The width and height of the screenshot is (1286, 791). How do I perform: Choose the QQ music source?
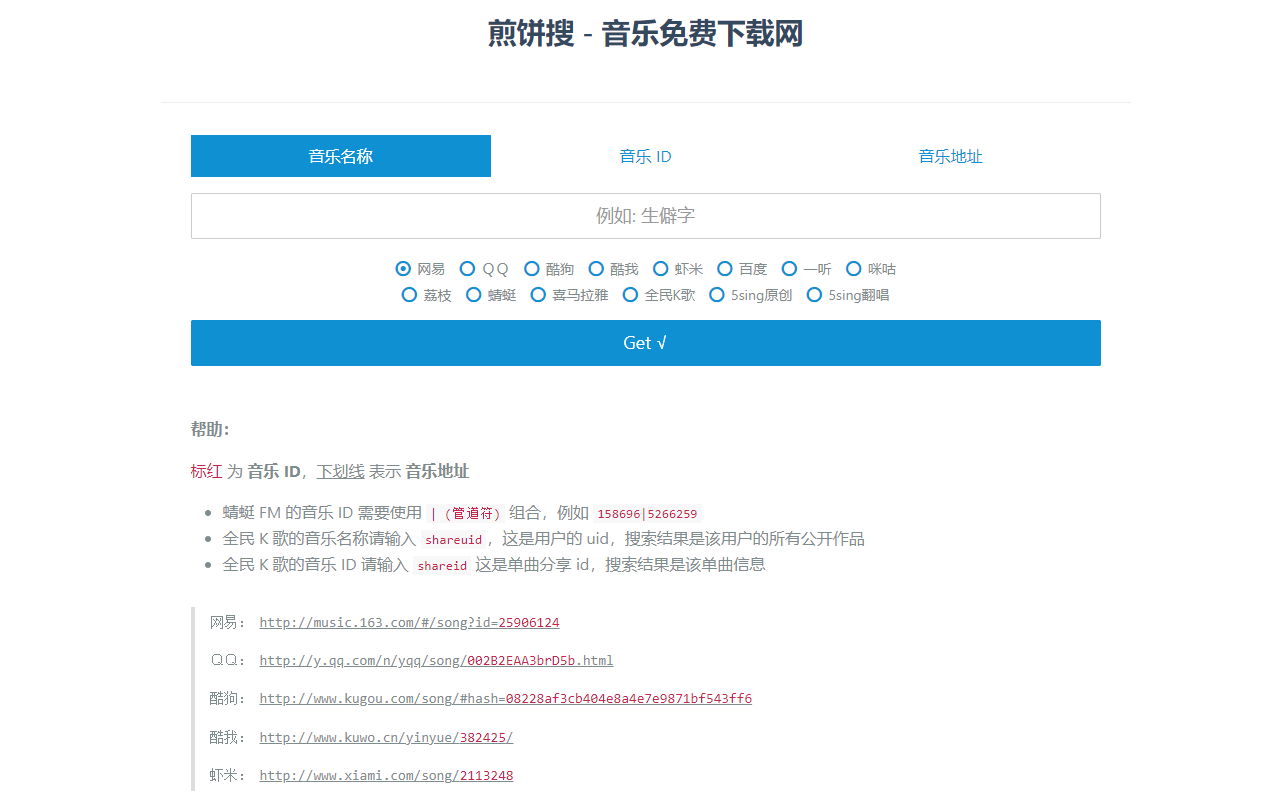pos(468,268)
